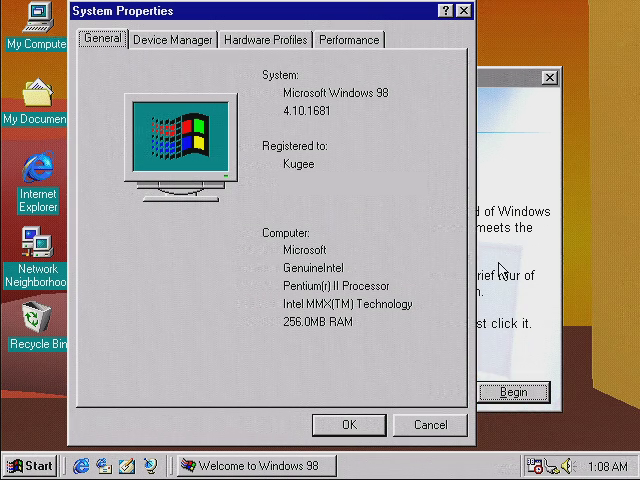The height and width of the screenshot is (480, 640).
Task: Click the "Intel MMX(TM) Technology" line
Action: [348, 304]
